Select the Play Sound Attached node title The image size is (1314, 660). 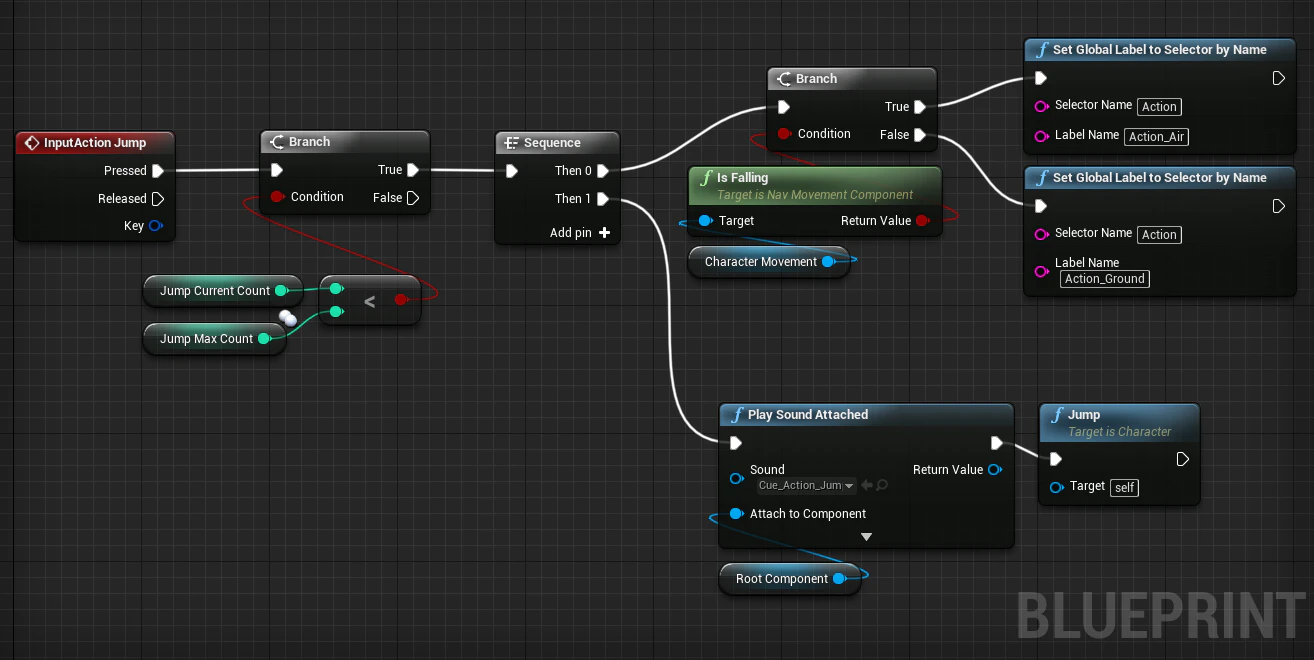808,415
